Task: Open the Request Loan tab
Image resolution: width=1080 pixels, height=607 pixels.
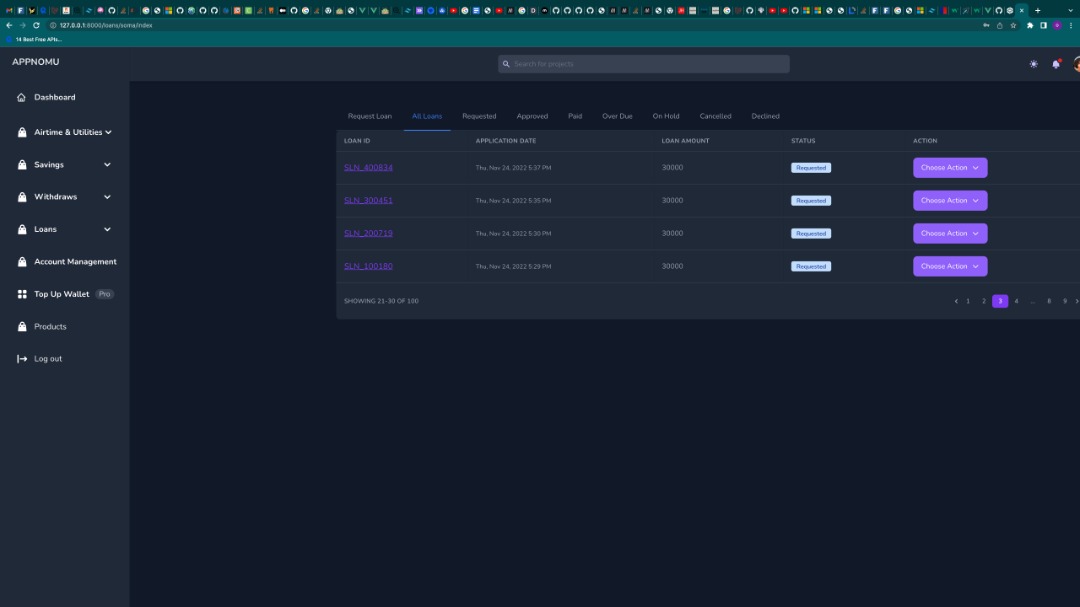Action: [x=369, y=116]
